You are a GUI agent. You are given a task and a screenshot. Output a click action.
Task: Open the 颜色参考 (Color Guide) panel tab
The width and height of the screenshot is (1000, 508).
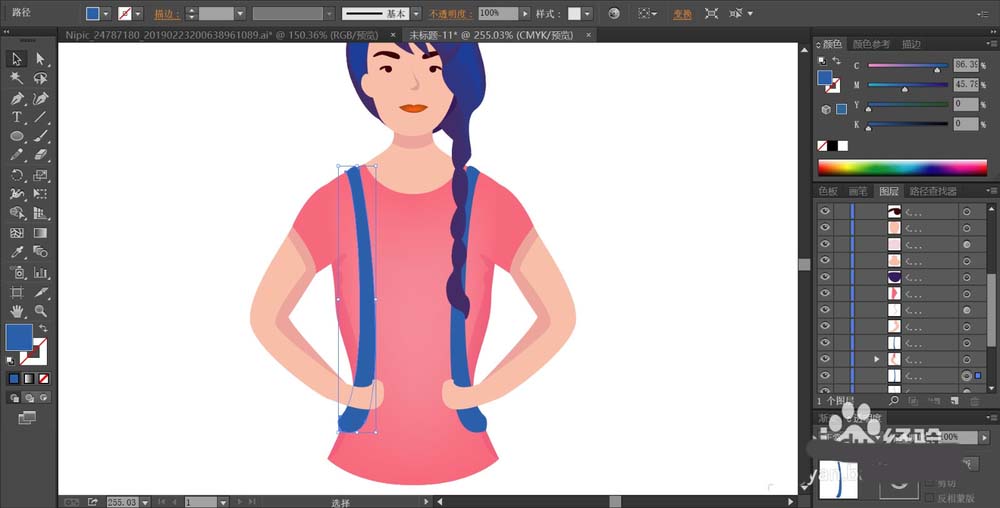point(871,44)
